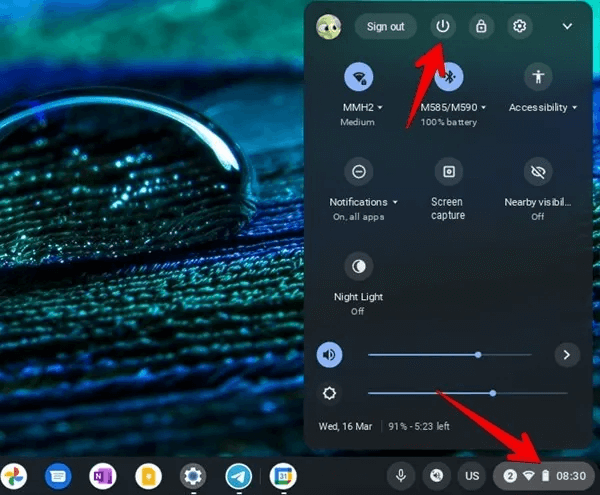Mute the volume speaker icon
The image size is (600, 495).
point(329,355)
